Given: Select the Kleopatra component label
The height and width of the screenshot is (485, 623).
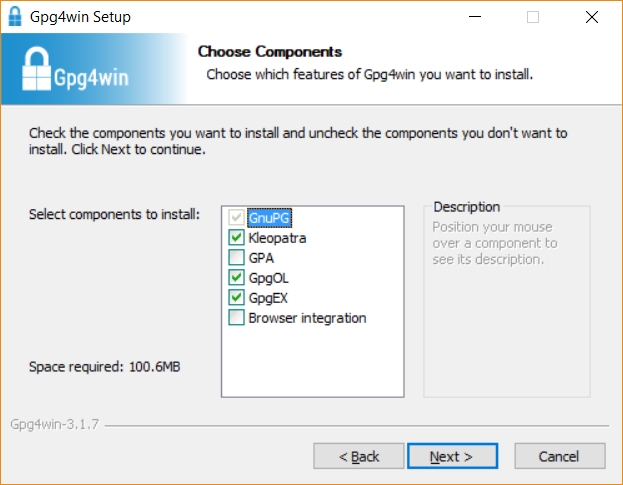Looking at the screenshot, I should 277,238.
